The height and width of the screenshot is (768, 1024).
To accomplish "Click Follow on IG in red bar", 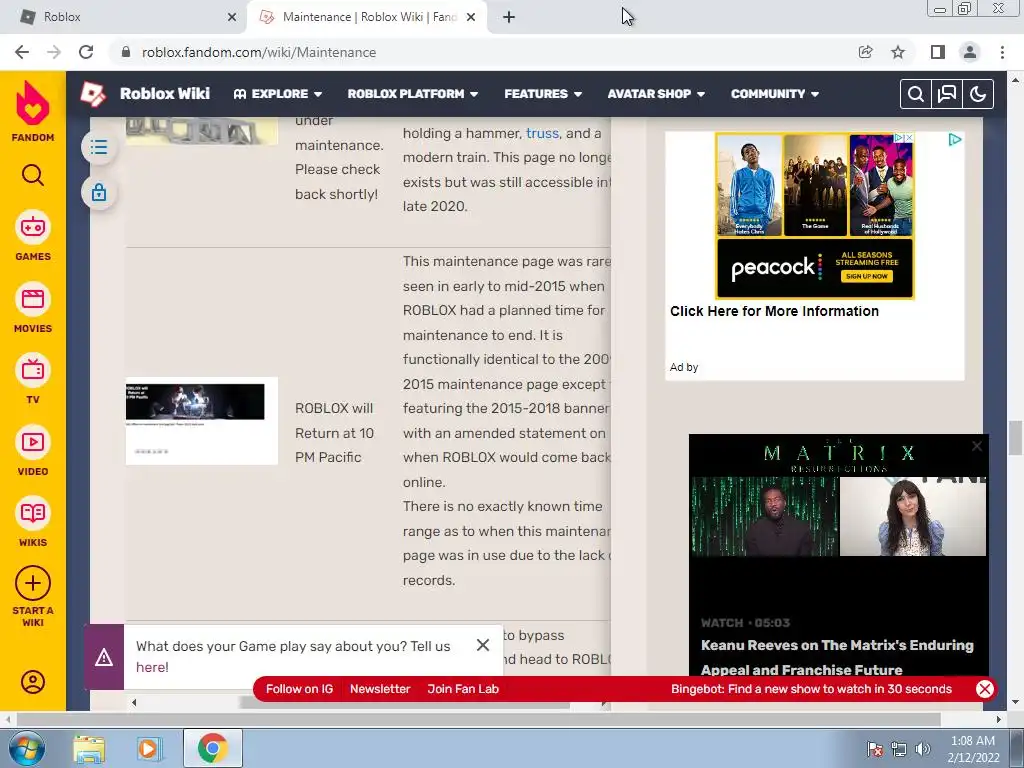I will [299, 689].
